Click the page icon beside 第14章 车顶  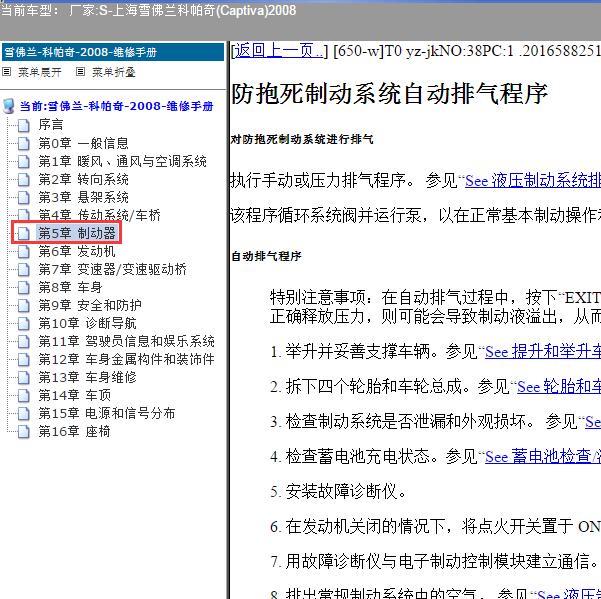click(24, 395)
